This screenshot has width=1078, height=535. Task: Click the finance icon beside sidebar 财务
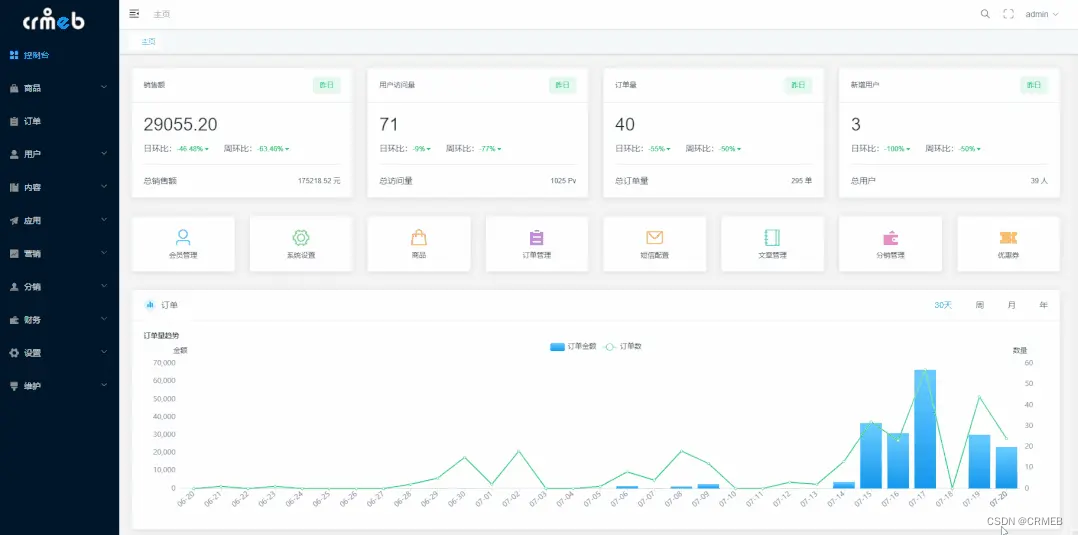[14, 319]
